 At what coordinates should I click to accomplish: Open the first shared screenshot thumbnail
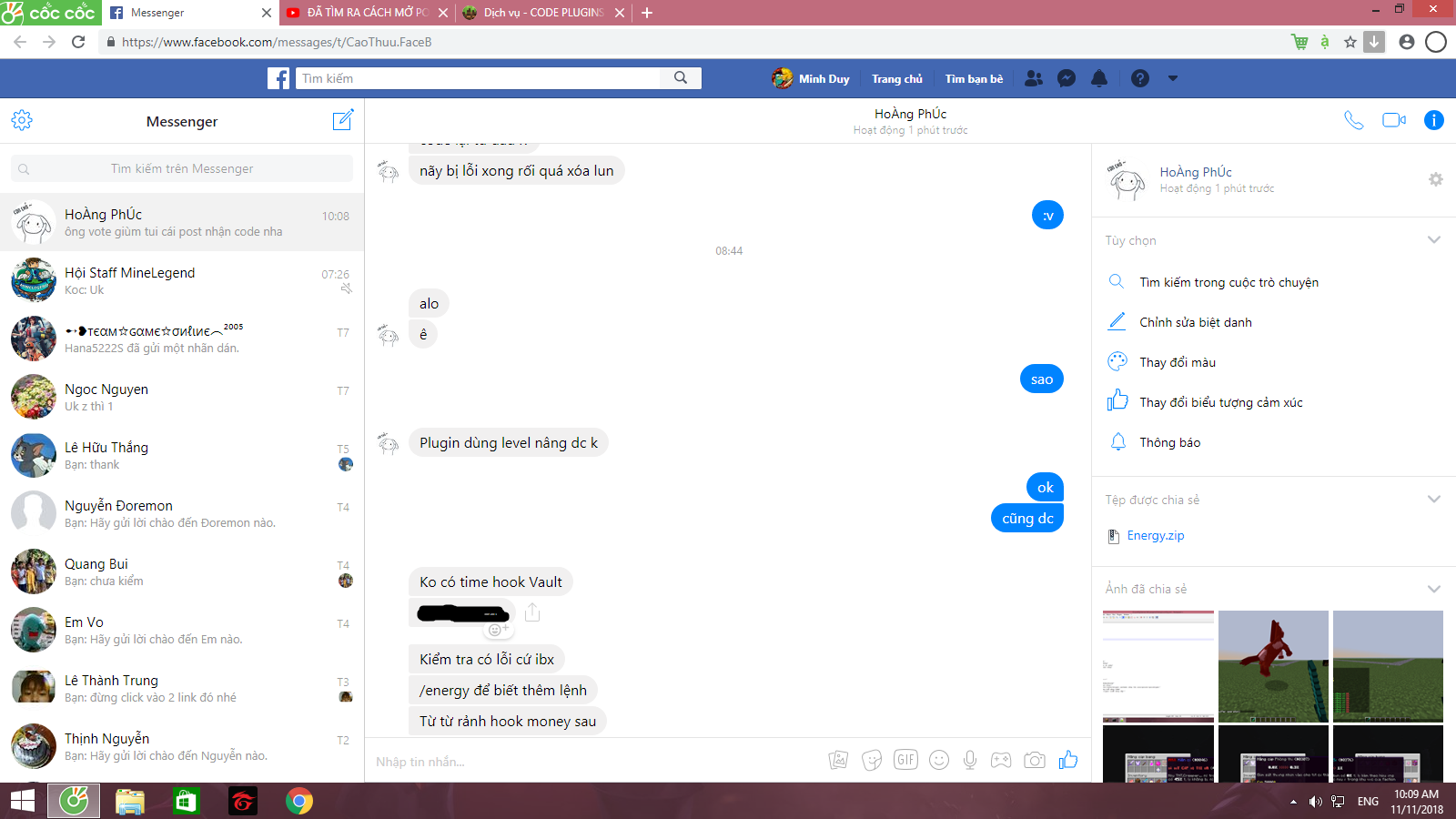[x=1158, y=666]
